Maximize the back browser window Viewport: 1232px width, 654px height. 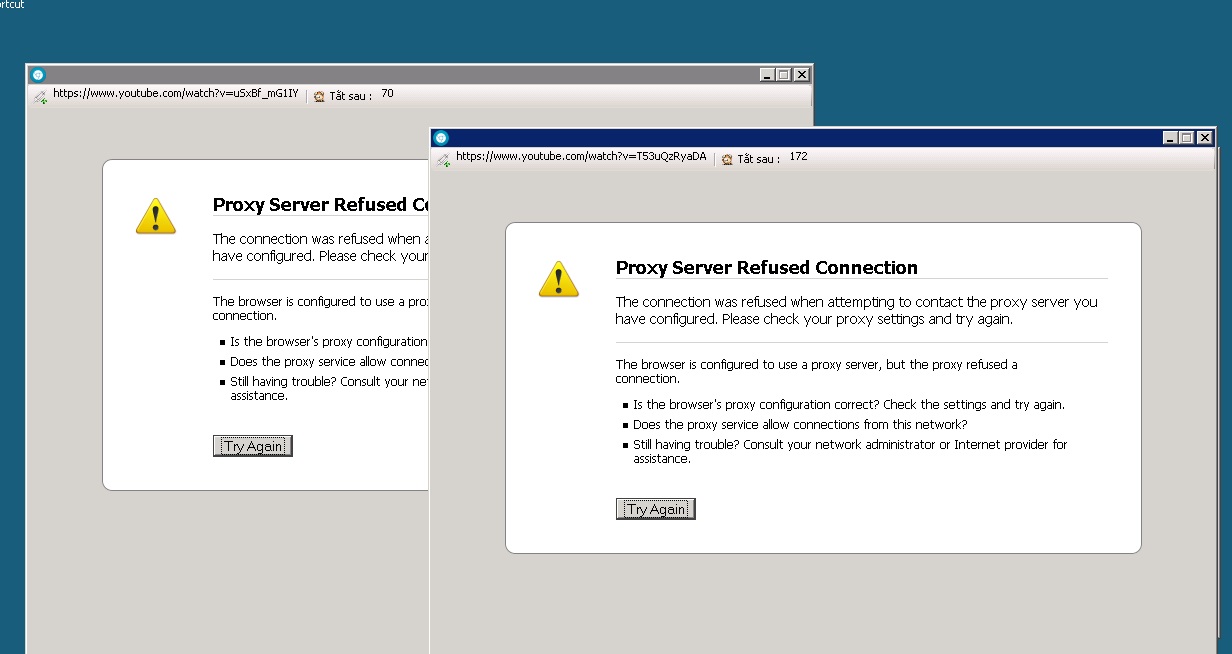point(784,75)
